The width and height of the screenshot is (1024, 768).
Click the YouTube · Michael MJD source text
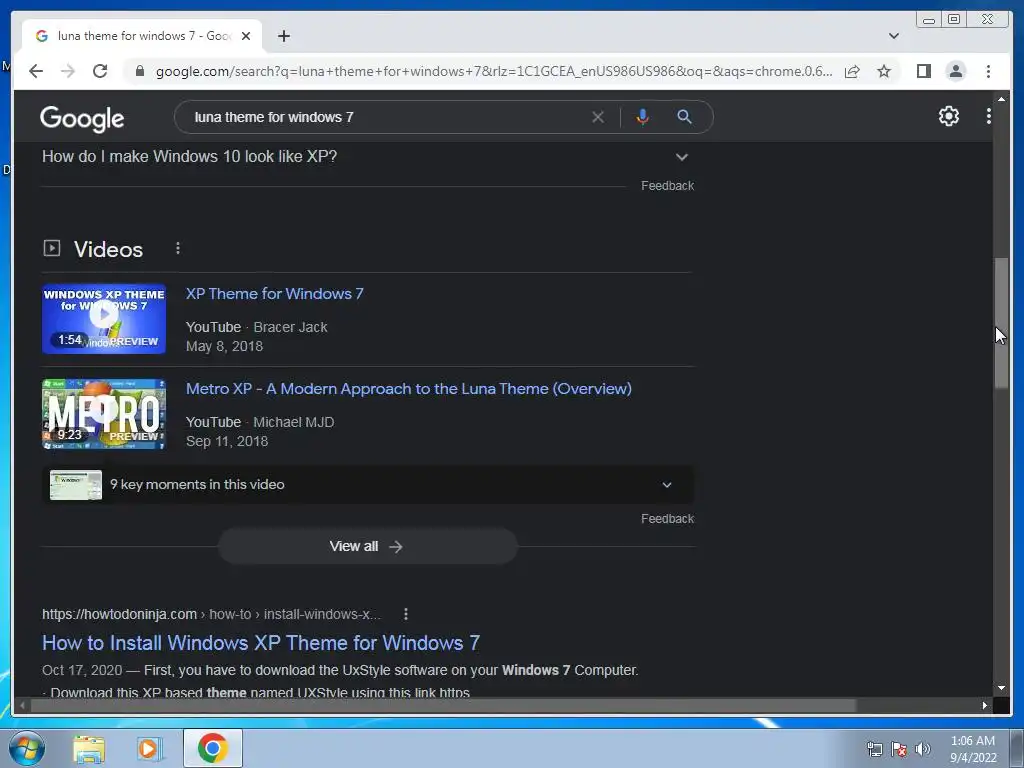[260, 423]
